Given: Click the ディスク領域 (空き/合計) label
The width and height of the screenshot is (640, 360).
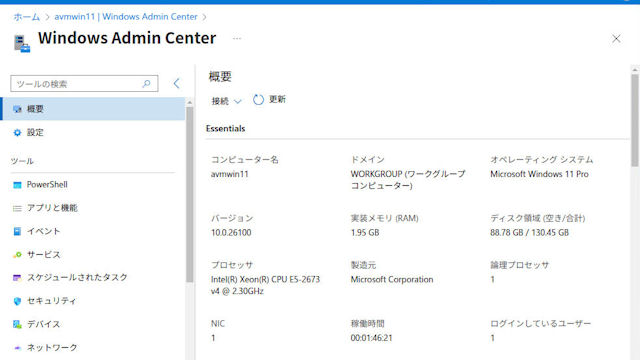Looking at the screenshot, I should (538, 218).
